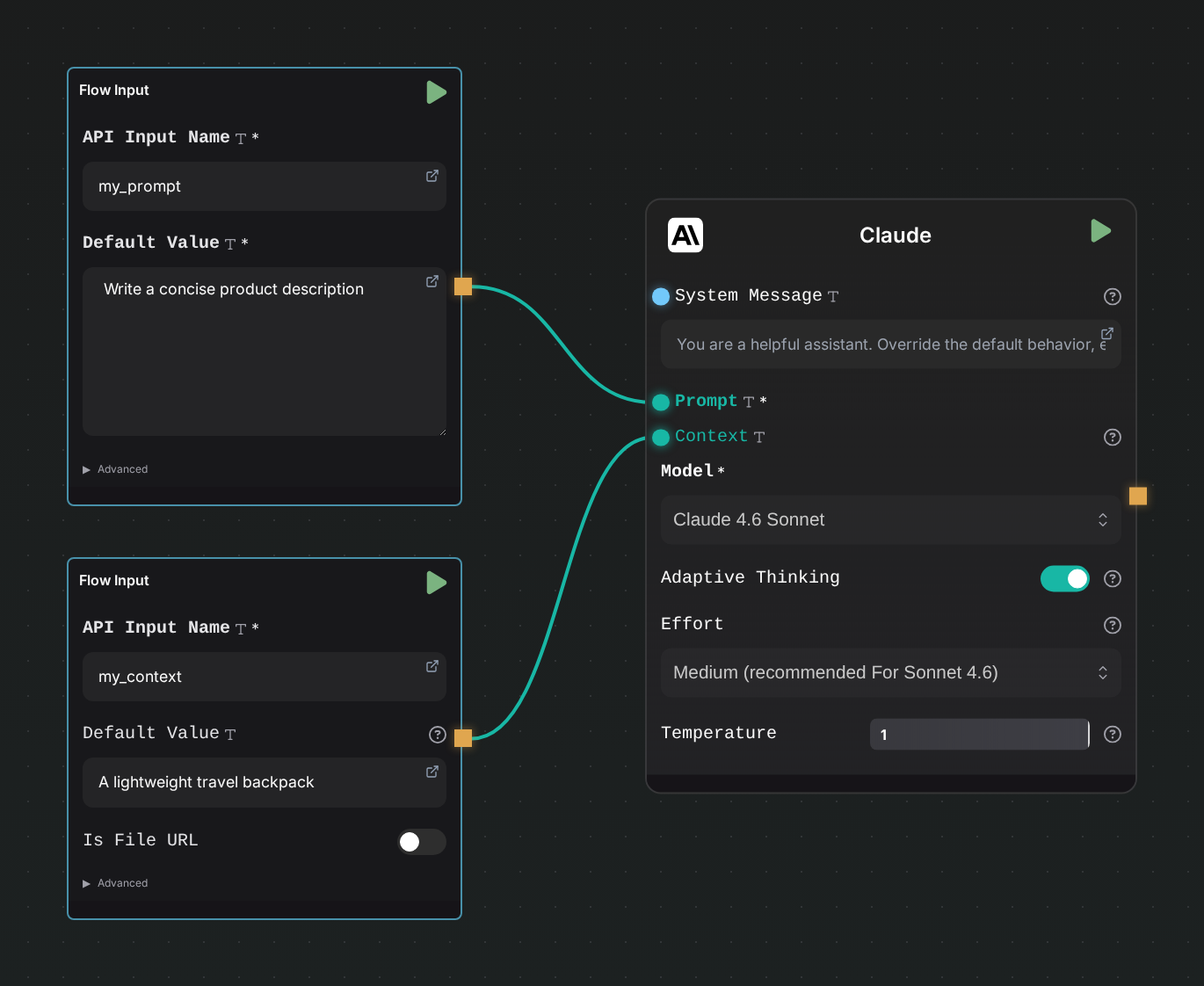Click the my_prompt API Input Name field
The height and width of the screenshot is (986, 1204).
pyautogui.click(x=265, y=186)
